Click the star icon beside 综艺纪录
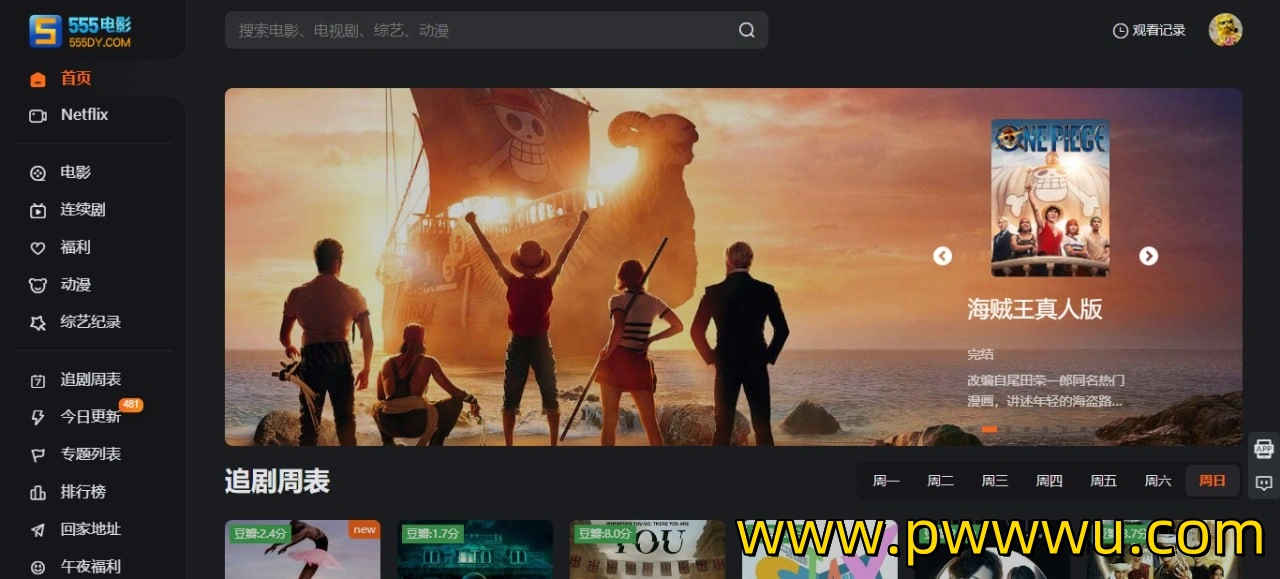Viewport: 1280px width, 579px height. pos(38,323)
